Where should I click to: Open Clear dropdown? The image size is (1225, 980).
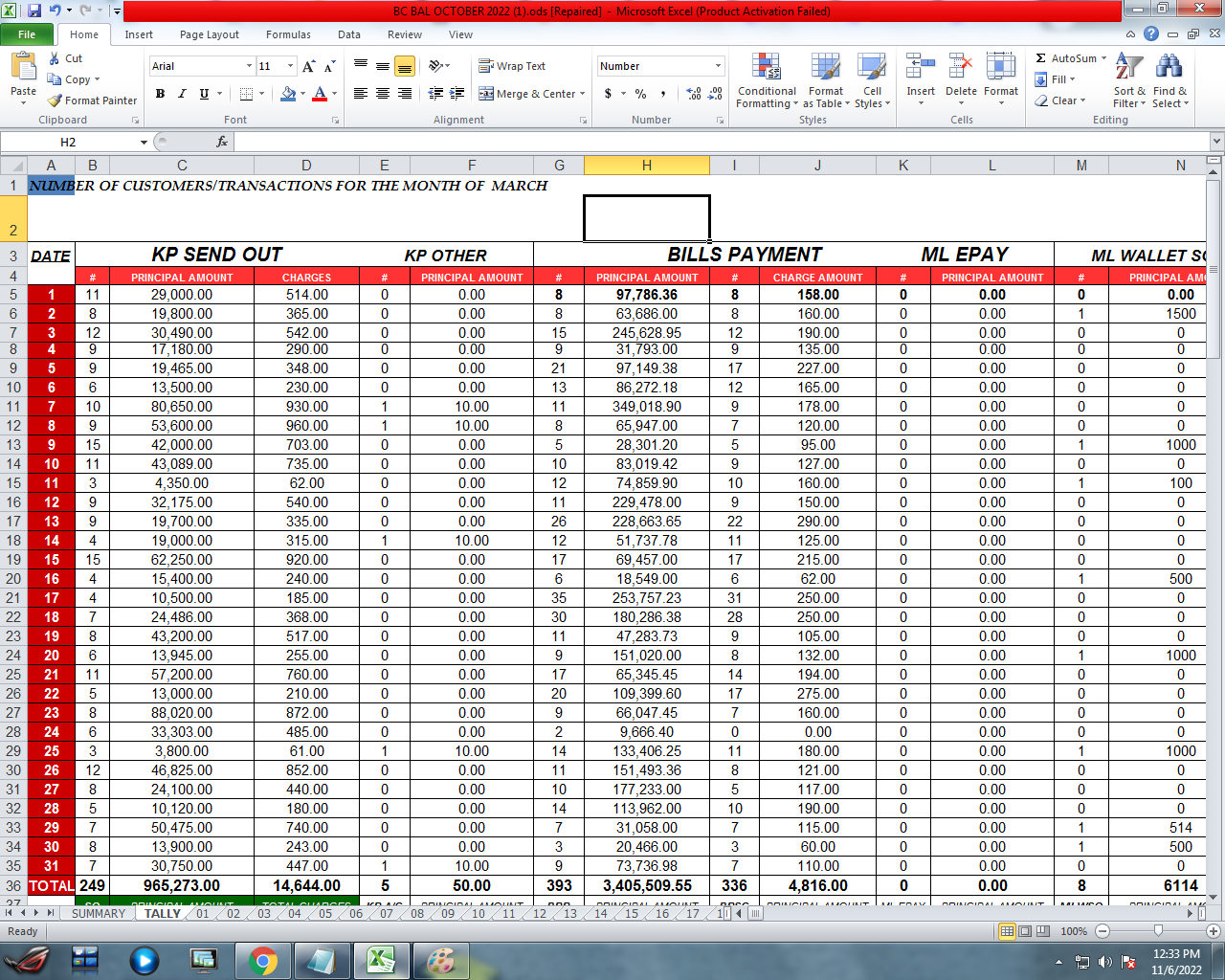click(x=1060, y=100)
